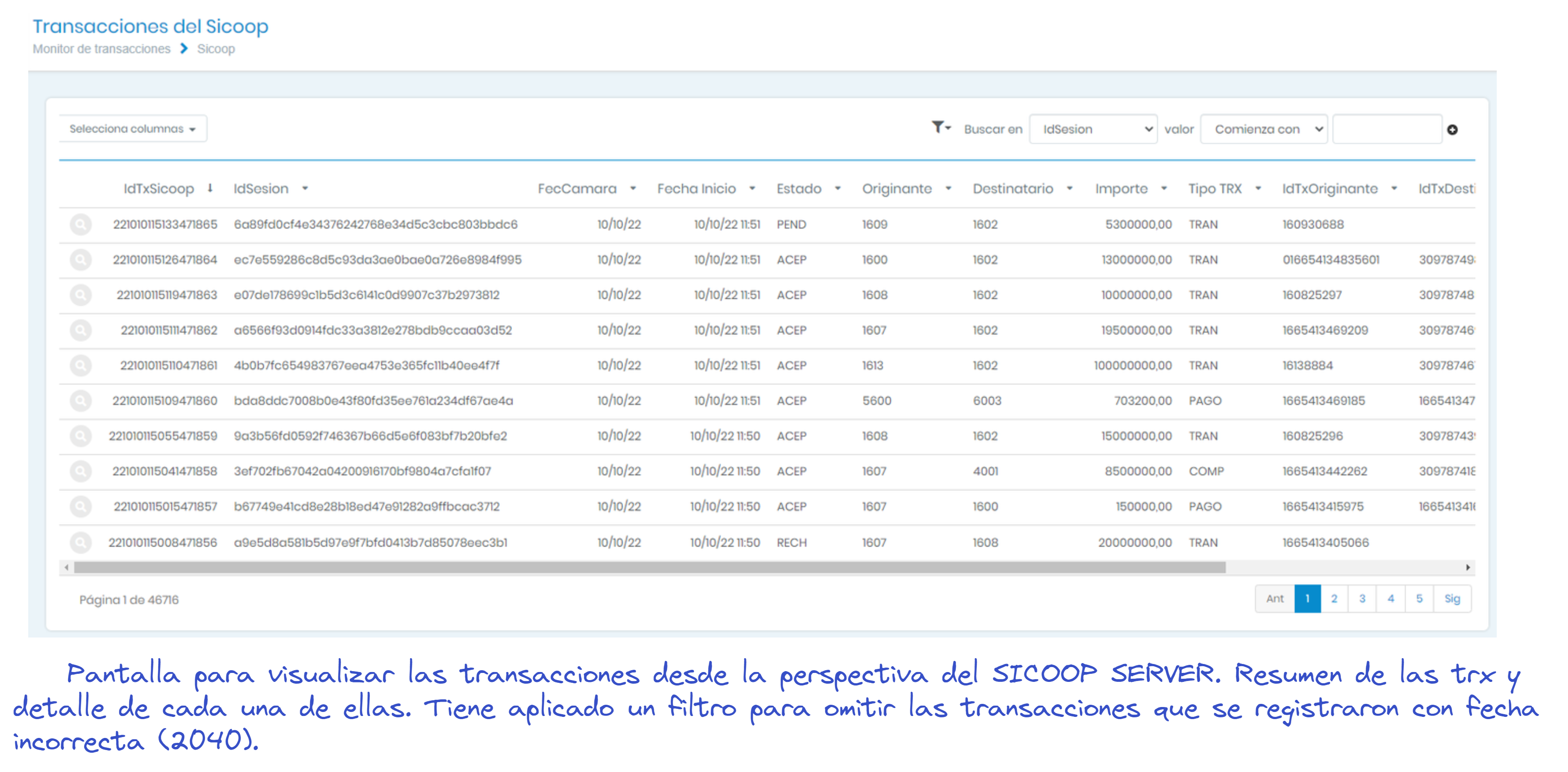Click IdTxOriginante value 16138884

tap(1308, 365)
